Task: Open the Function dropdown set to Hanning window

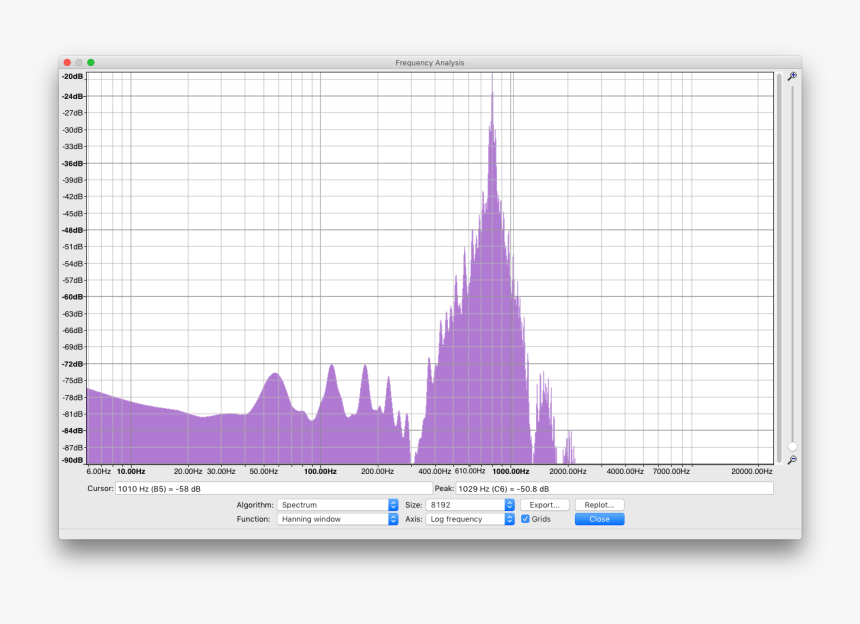Action: pyautogui.click(x=338, y=519)
